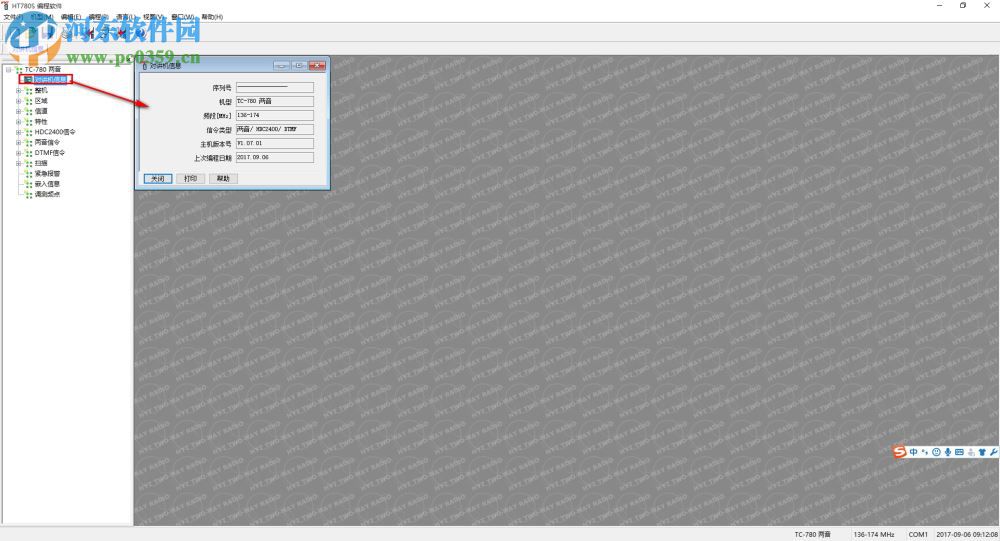Click the Sogou S logo icon
Screen dimensions: 1000x541
point(899,452)
